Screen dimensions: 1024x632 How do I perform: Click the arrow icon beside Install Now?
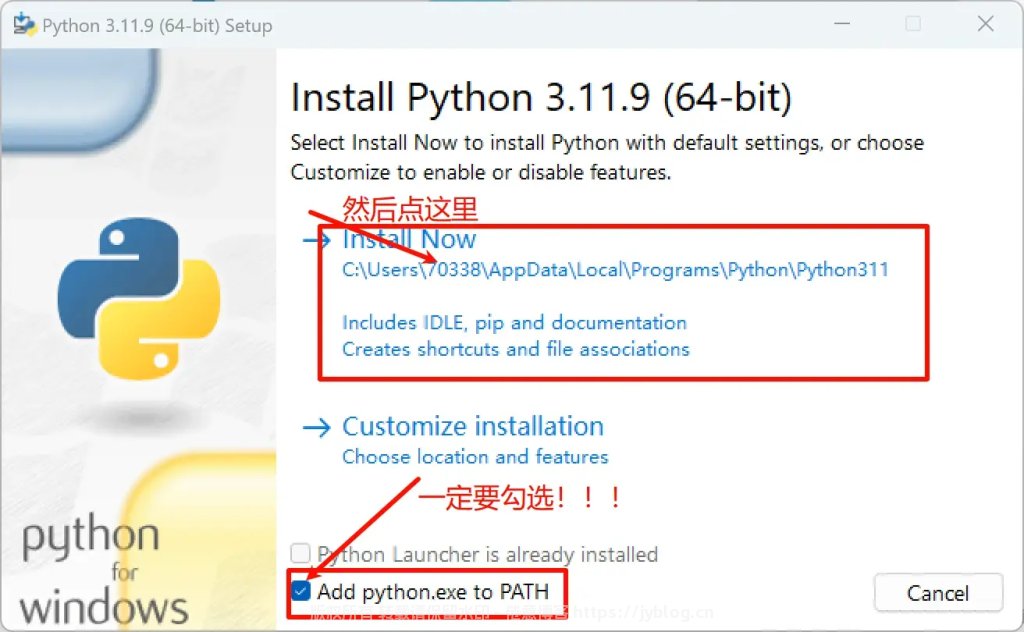point(316,241)
